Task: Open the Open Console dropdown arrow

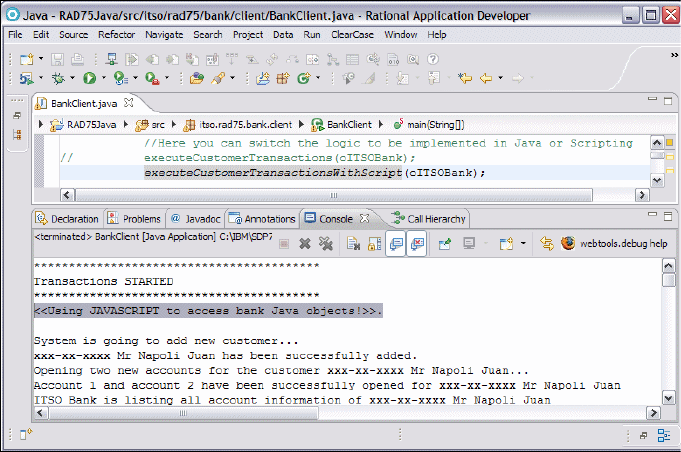Action: [522, 243]
